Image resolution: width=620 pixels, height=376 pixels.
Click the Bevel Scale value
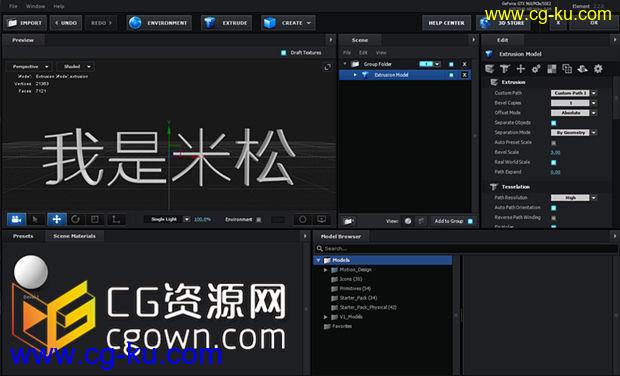(x=555, y=152)
